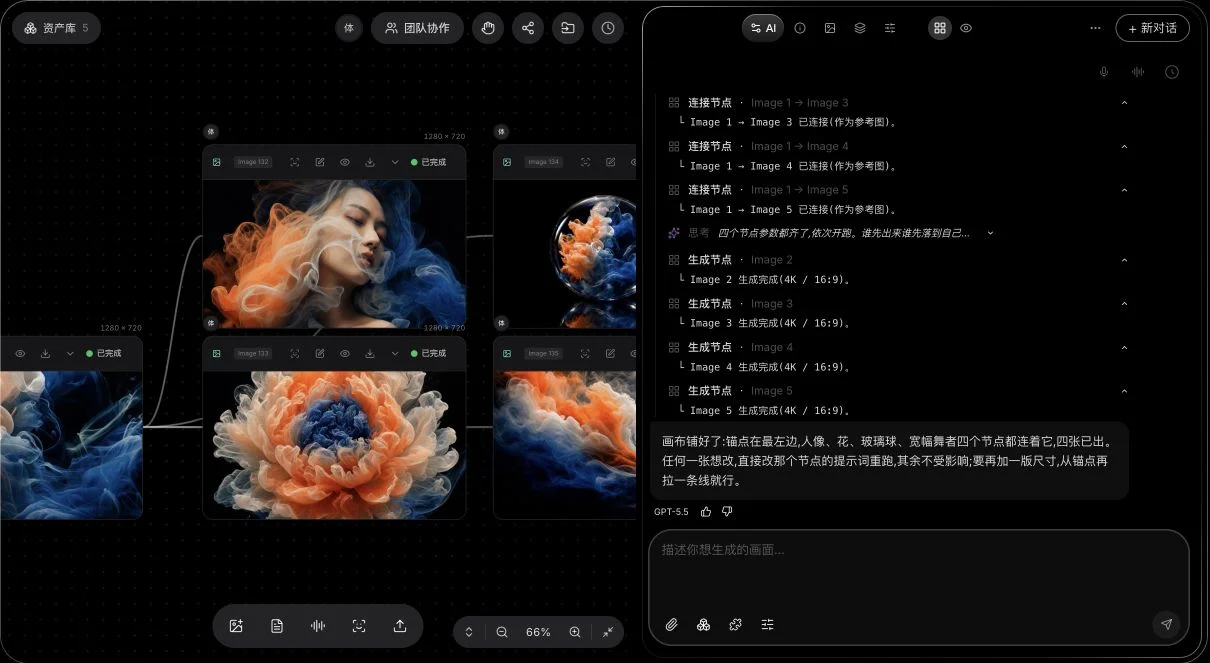Click the 团队协作 team collaboration button

click(417, 28)
